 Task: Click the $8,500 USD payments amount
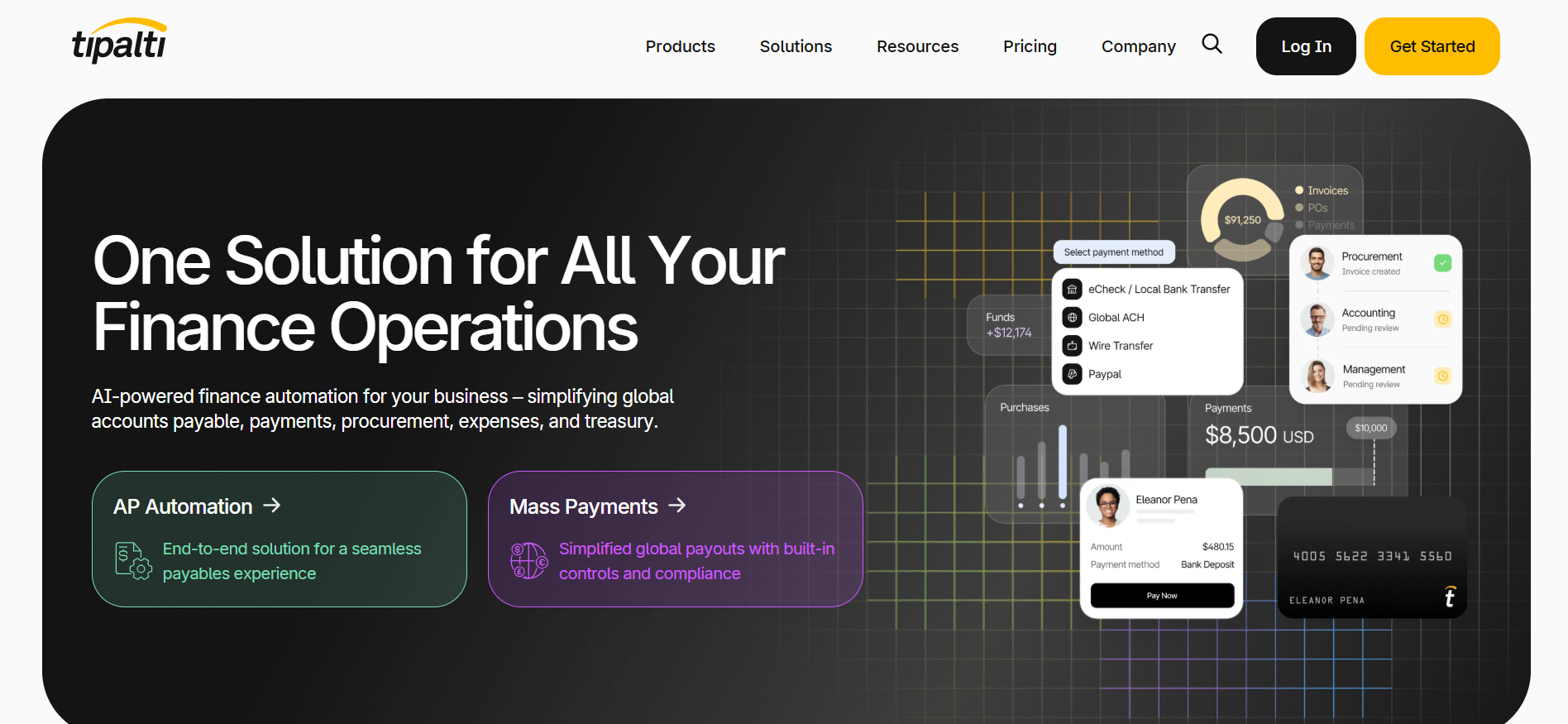pos(1259,435)
